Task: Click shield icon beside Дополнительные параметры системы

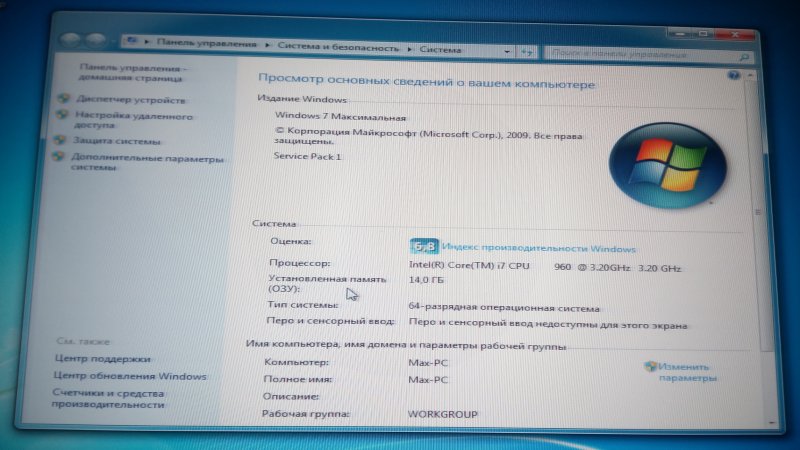Action: click(63, 159)
